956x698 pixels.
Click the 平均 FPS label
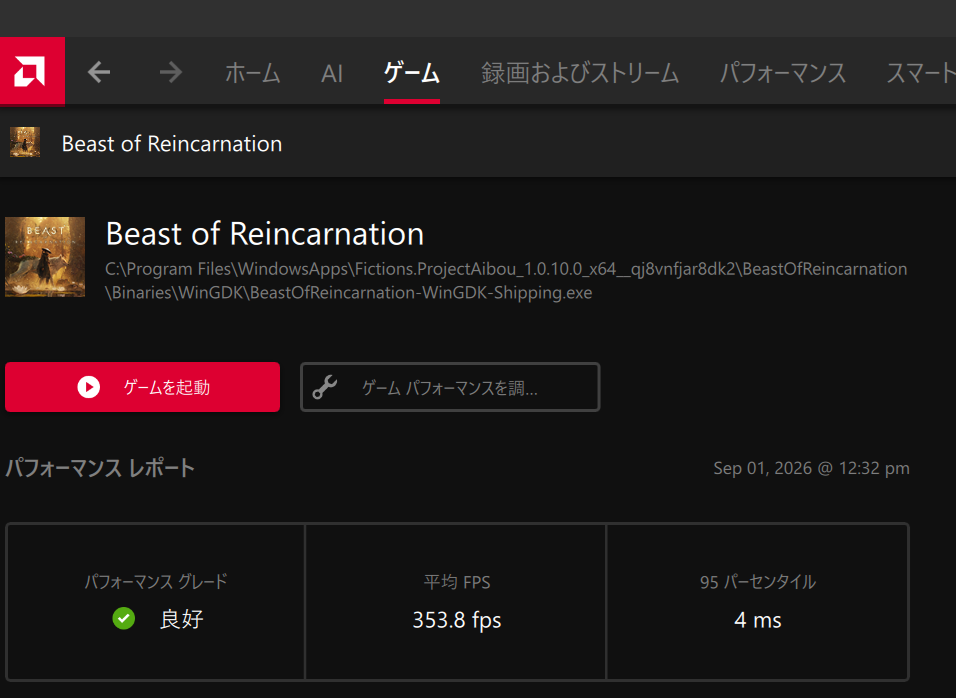(x=457, y=582)
